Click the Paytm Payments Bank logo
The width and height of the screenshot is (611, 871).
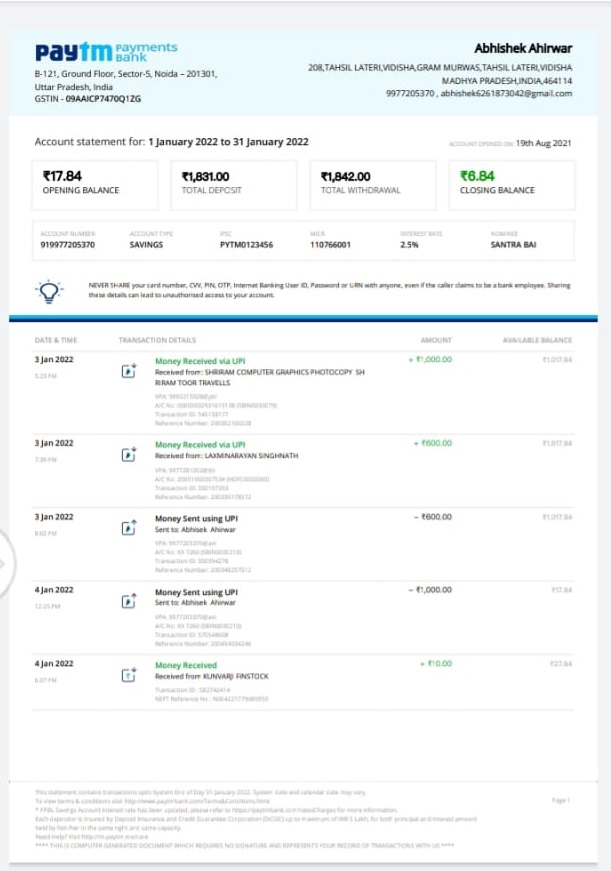[x=106, y=52]
